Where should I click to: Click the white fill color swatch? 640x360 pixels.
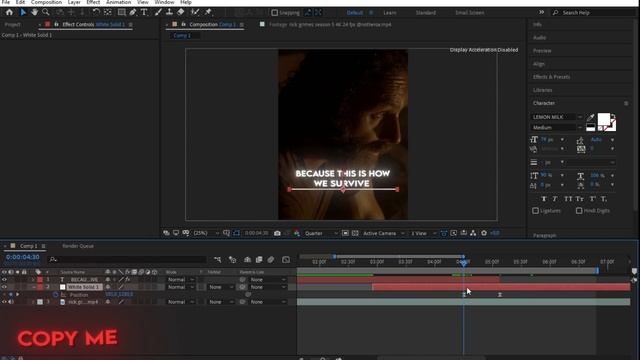(604, 119)
